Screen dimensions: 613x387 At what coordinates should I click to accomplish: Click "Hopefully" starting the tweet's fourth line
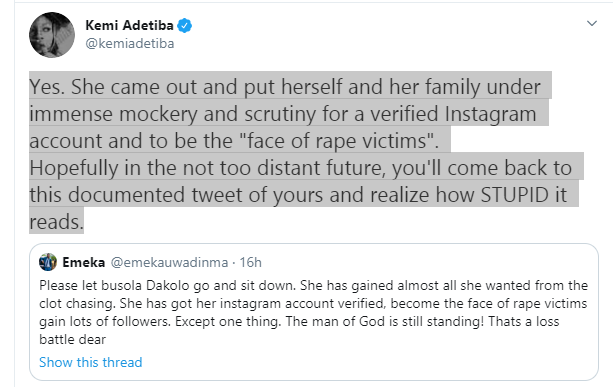click(74, 168)
